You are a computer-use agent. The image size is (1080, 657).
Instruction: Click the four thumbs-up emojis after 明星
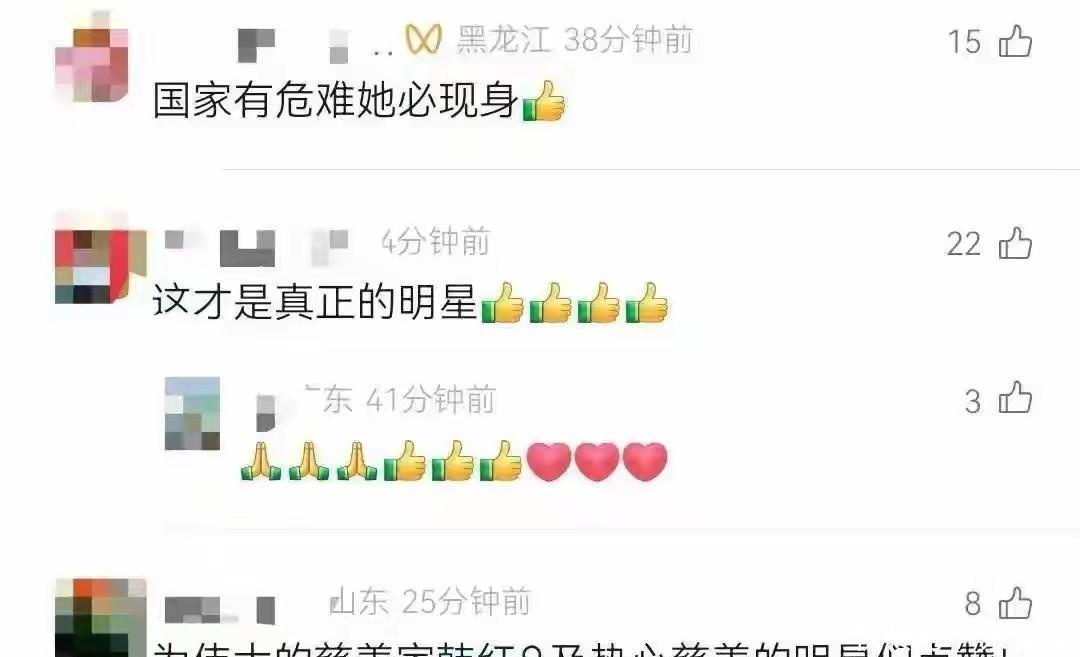(574, 302)
